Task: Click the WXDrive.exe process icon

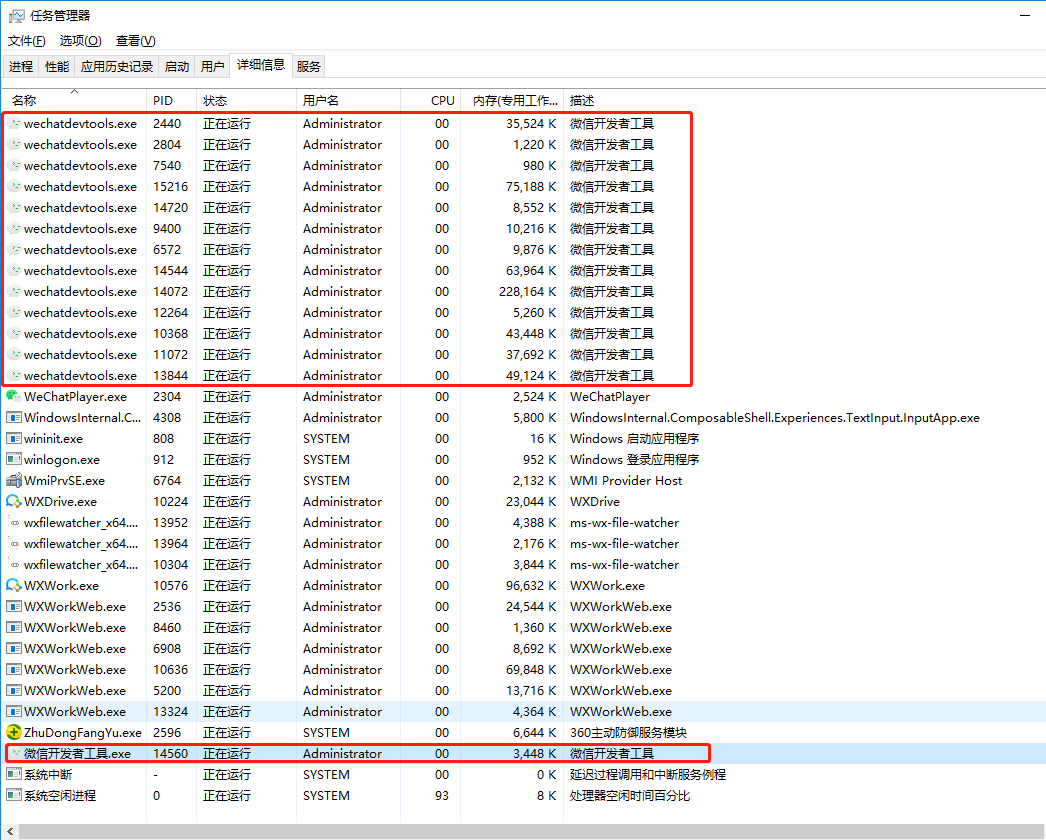Action: [x=13, y=502]
